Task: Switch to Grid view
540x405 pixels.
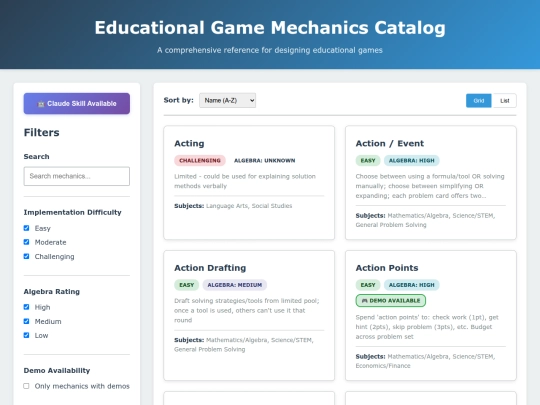Action: click(479, 101)
